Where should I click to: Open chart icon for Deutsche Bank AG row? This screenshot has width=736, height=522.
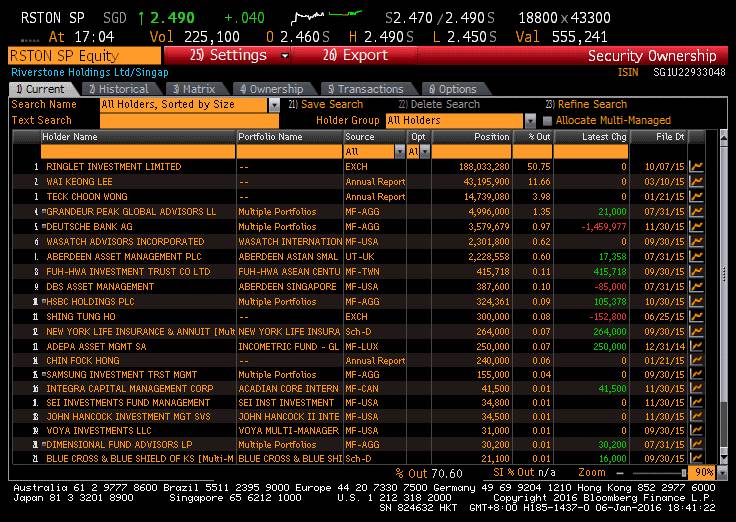click(x=696, y=227)
